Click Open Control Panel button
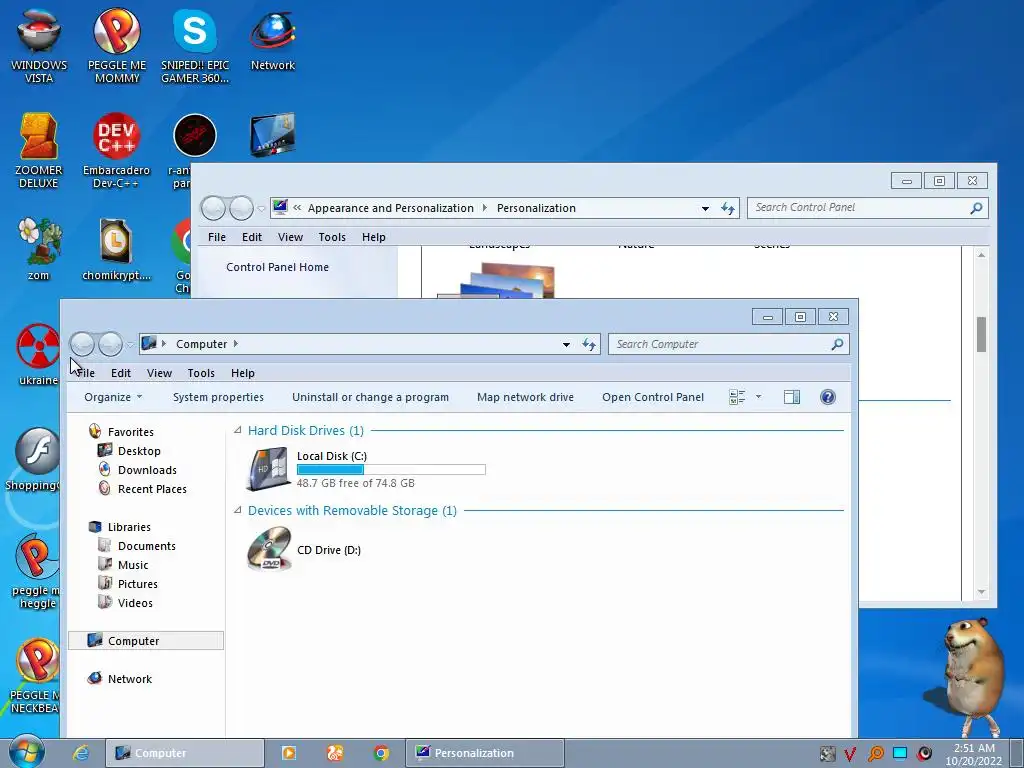1024x768 pixels. pos(653,397)
